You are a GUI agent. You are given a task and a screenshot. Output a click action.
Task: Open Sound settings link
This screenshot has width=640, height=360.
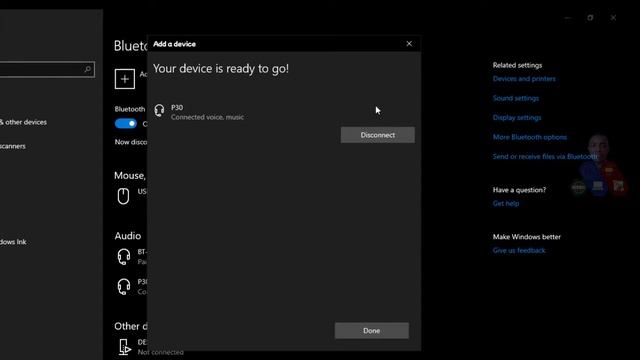tap(516, 98)
